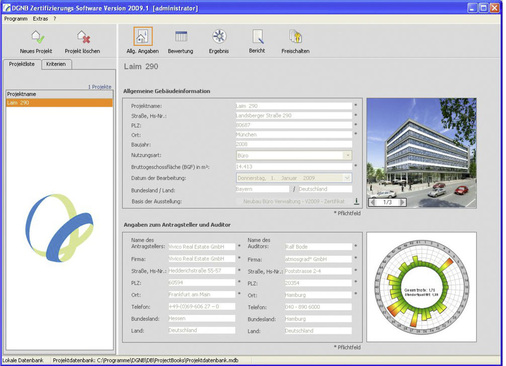Screen dimensions: 506x366
Task: Click the Auditor Ort field Hamburg
Action: pos(318,295)
